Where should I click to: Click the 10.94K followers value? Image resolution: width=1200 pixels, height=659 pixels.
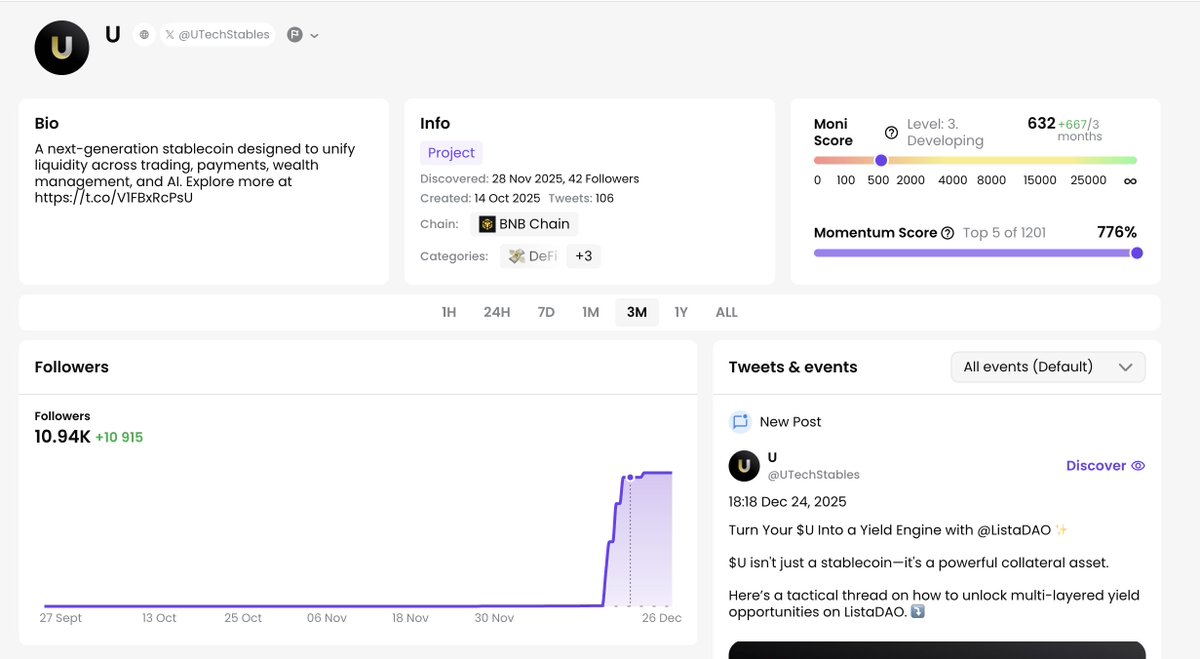(62, 437)
